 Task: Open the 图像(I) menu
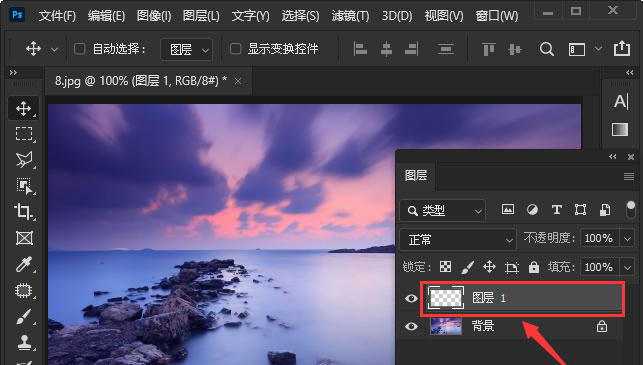click(x=154, y=16)
